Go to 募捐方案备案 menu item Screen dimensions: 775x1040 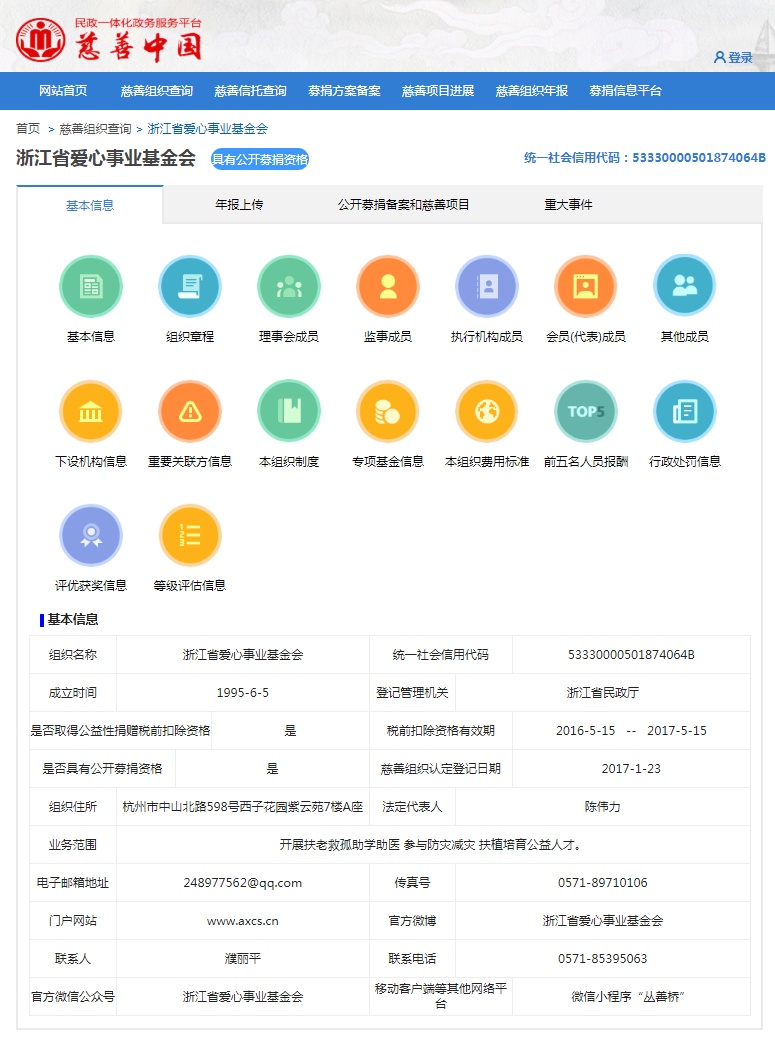[344, 91]
